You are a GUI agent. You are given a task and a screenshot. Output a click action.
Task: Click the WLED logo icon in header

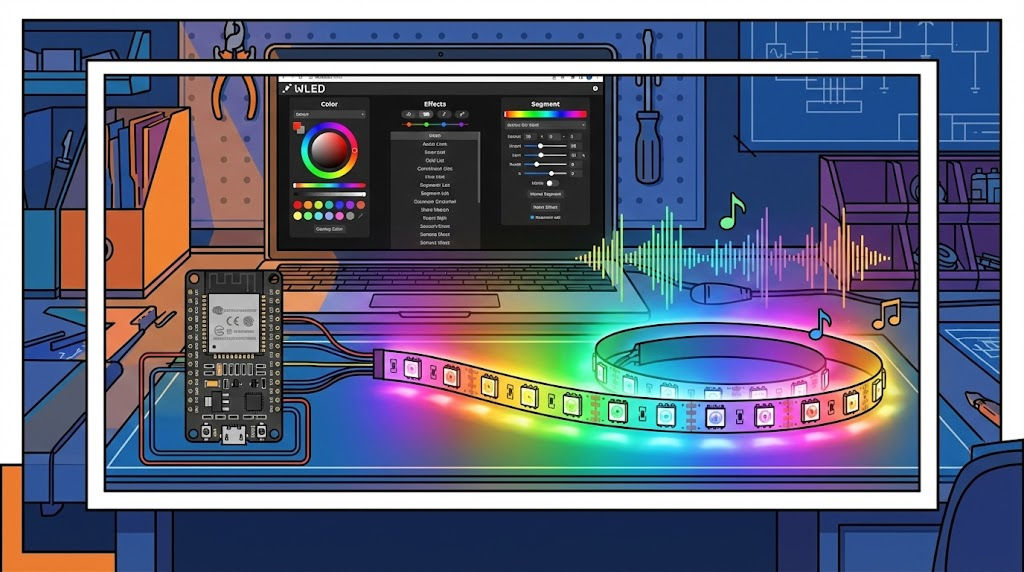point(287,88)
